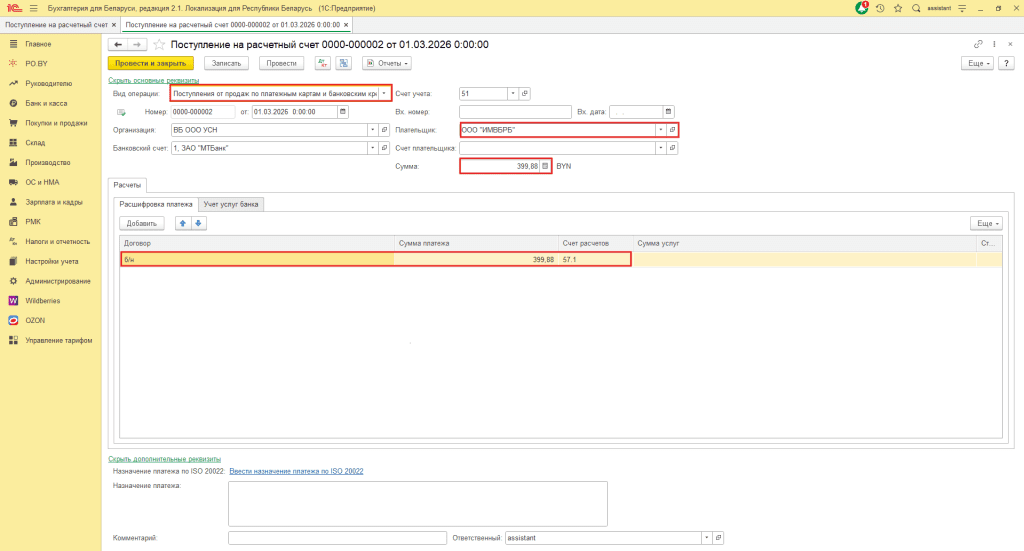The height and width of the screenshot is (551, 1024).
Task: Move row down with blue arrow
Action: 198,223
